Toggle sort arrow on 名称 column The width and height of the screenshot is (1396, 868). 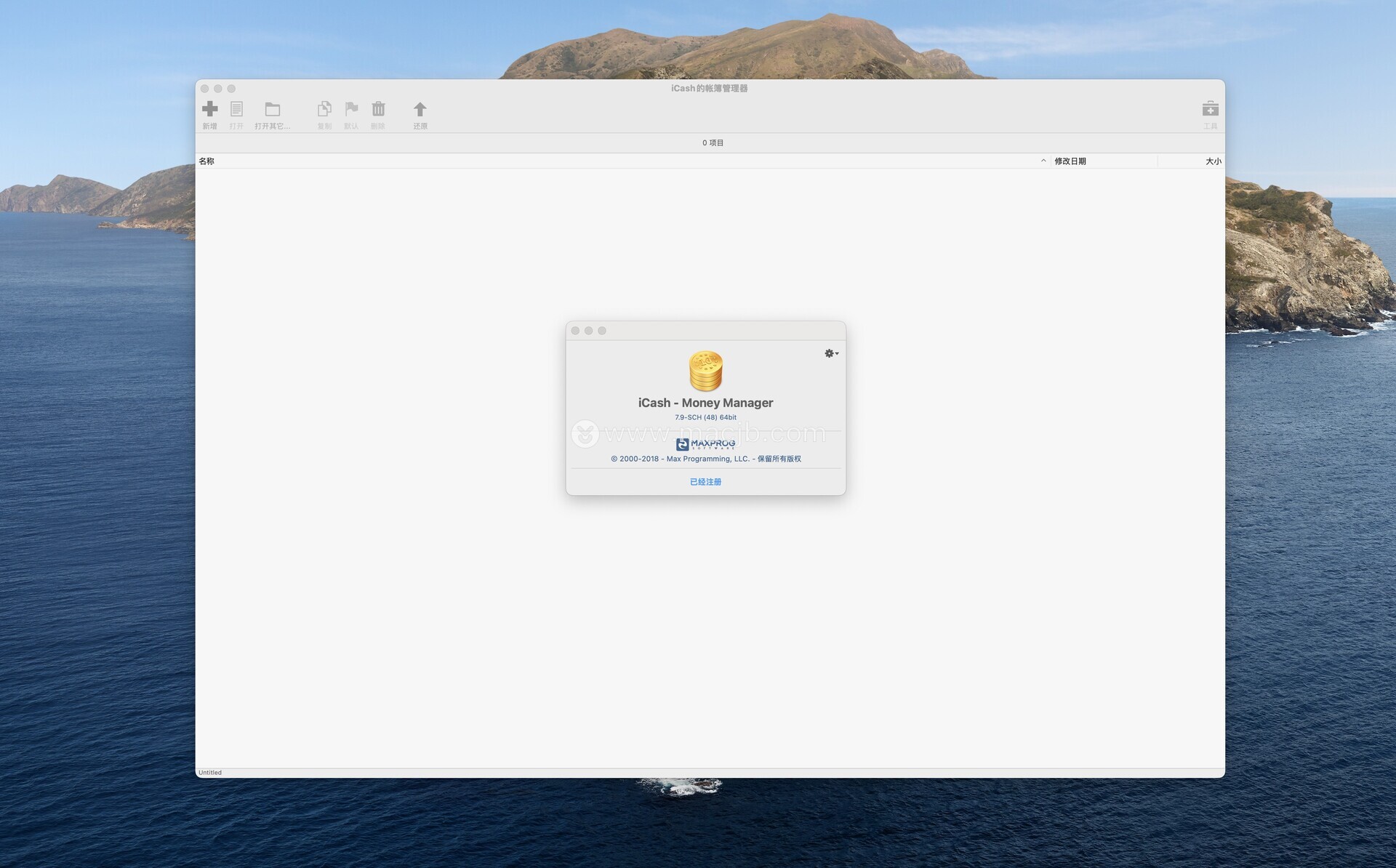tap(1043, 161)
